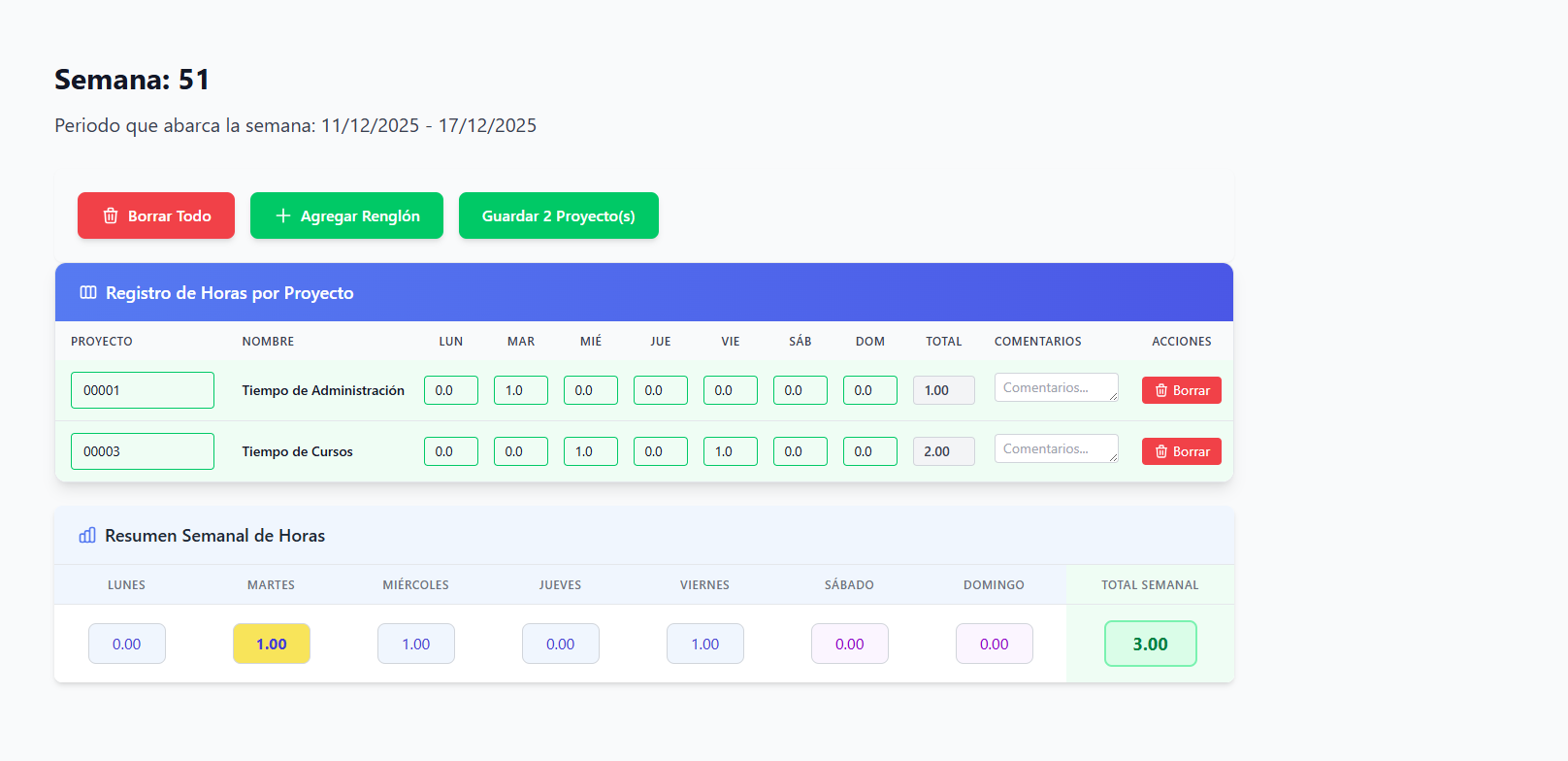Viewport: 1568px width, 761px height.
Task: Edit Wednesday hours for Tiempo de Cursos
Action: (591, 451)
